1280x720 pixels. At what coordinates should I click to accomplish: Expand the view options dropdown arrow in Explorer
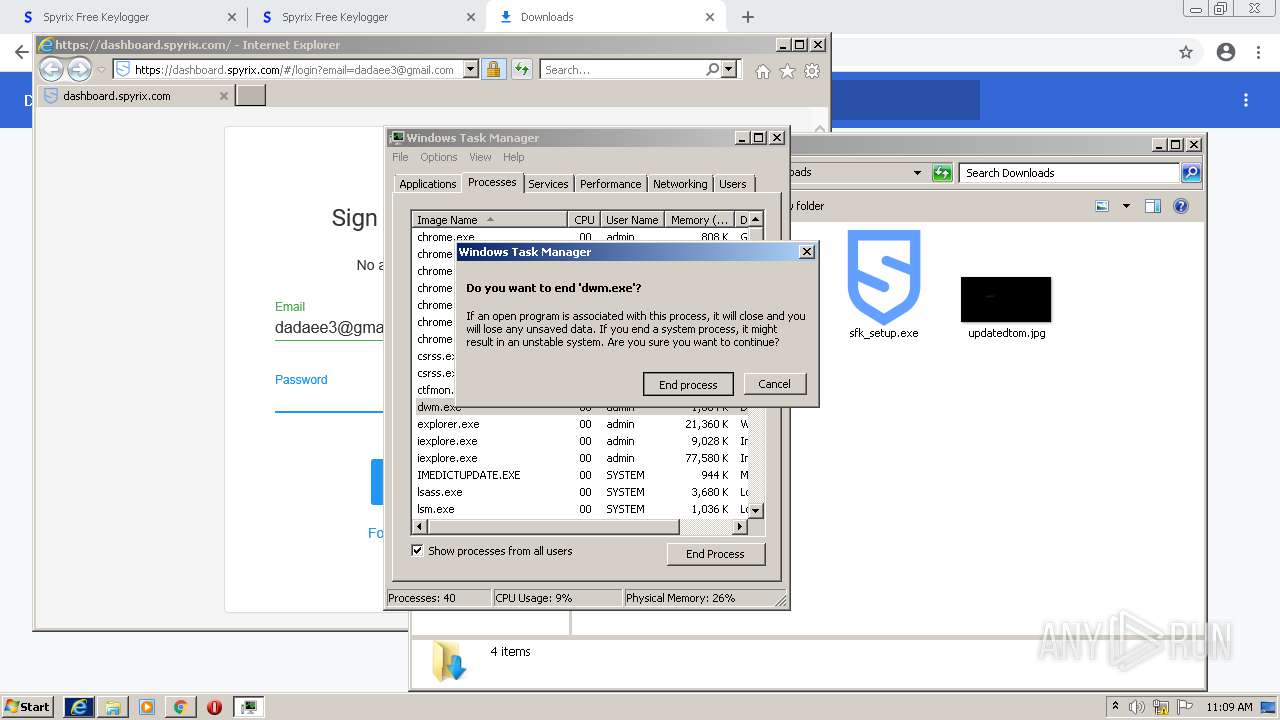[1126, 206]
